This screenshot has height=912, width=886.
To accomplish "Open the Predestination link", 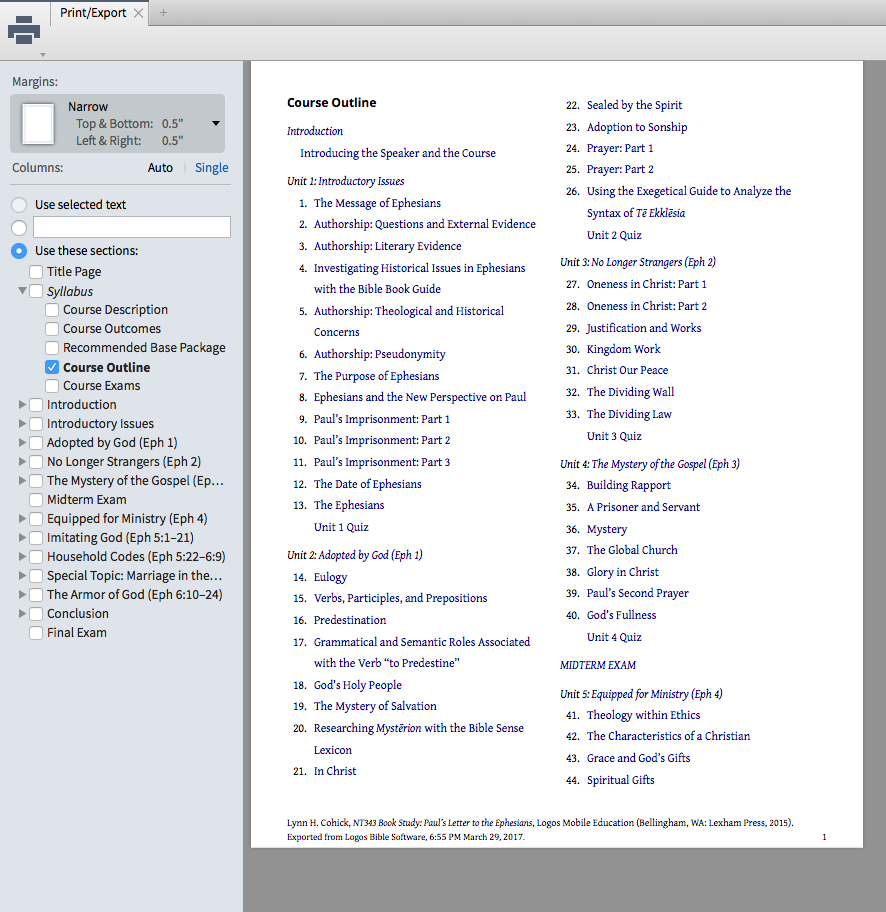I will coord(350,620).
